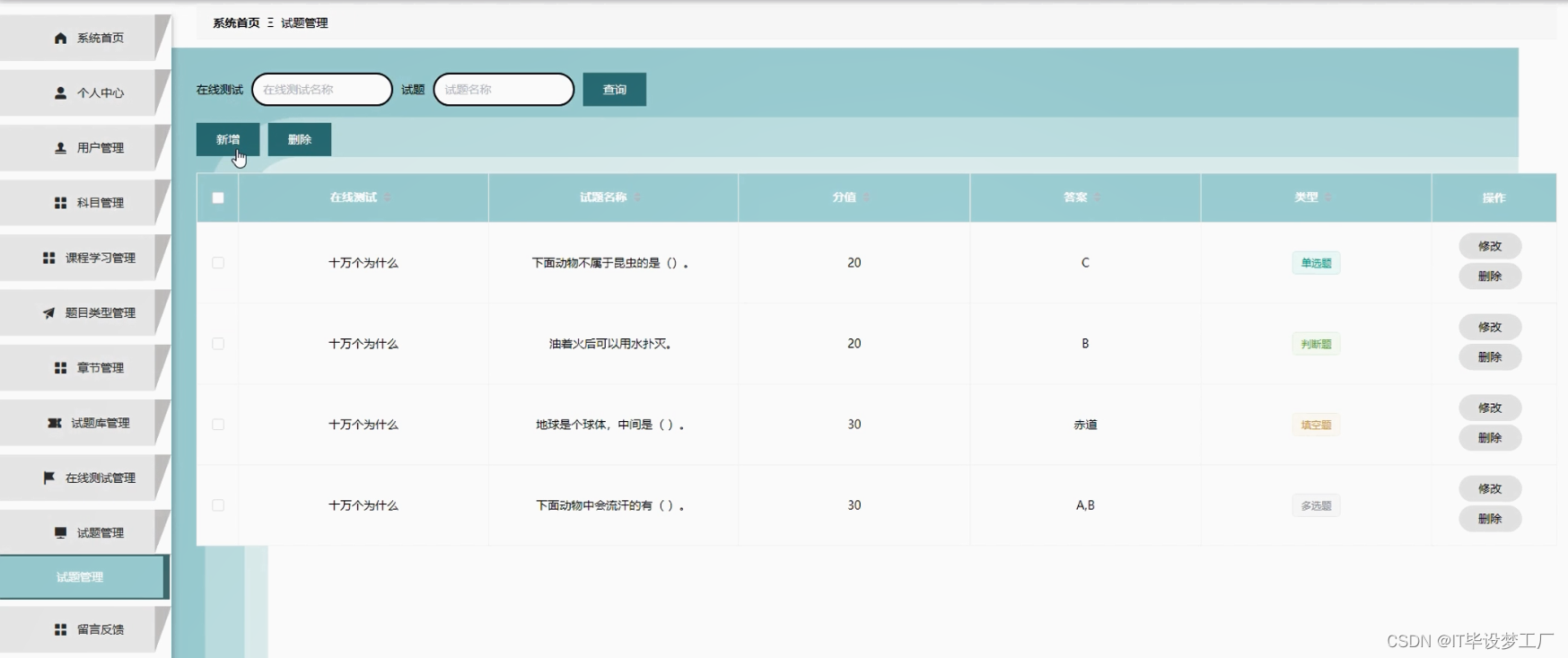The width and height of the screenshot is (1568, 658).
Task: Click the 多选题 type tag
Action: click(x=1316, y=505)
